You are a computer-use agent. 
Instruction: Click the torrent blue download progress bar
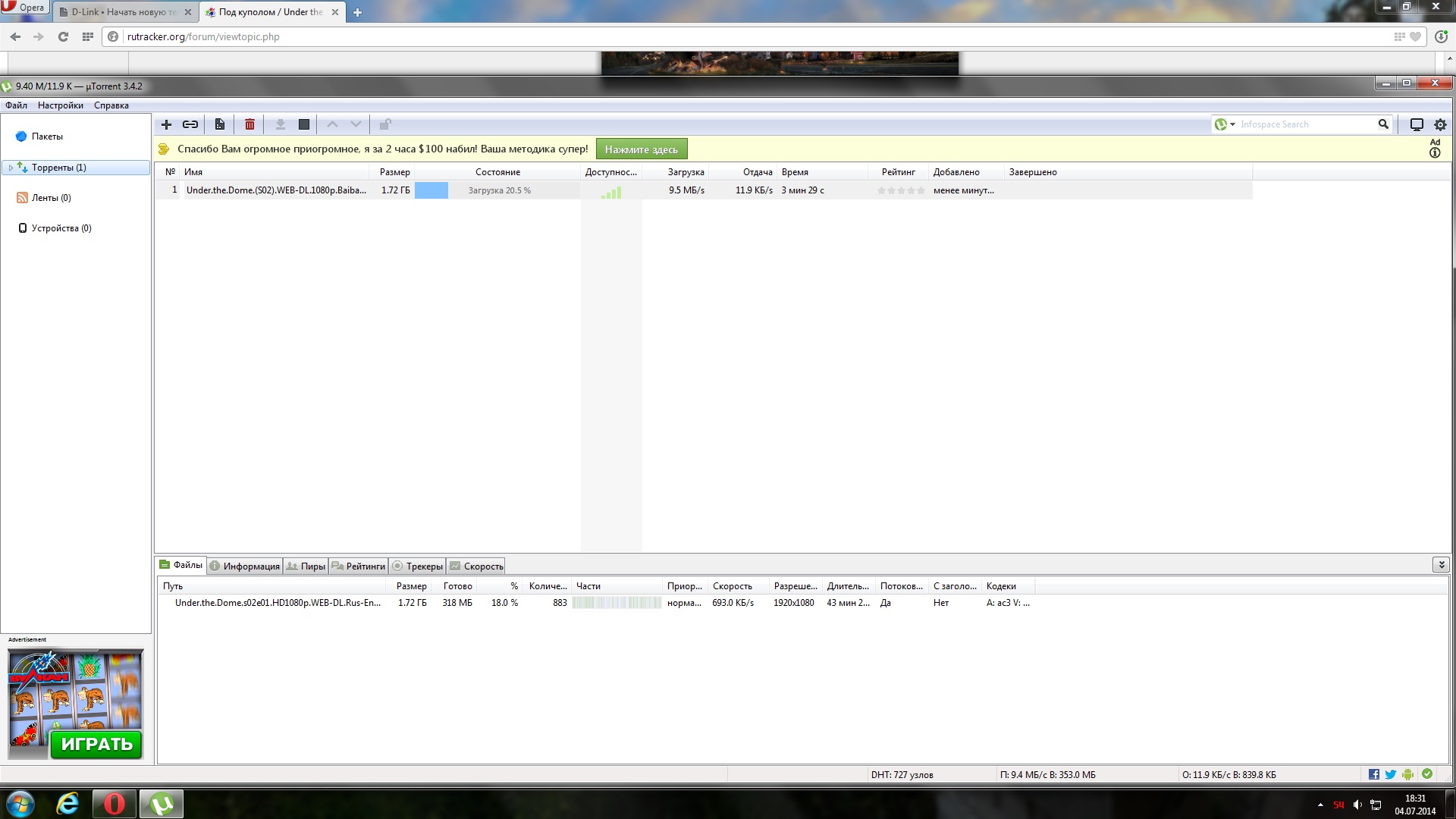[431, 190]
